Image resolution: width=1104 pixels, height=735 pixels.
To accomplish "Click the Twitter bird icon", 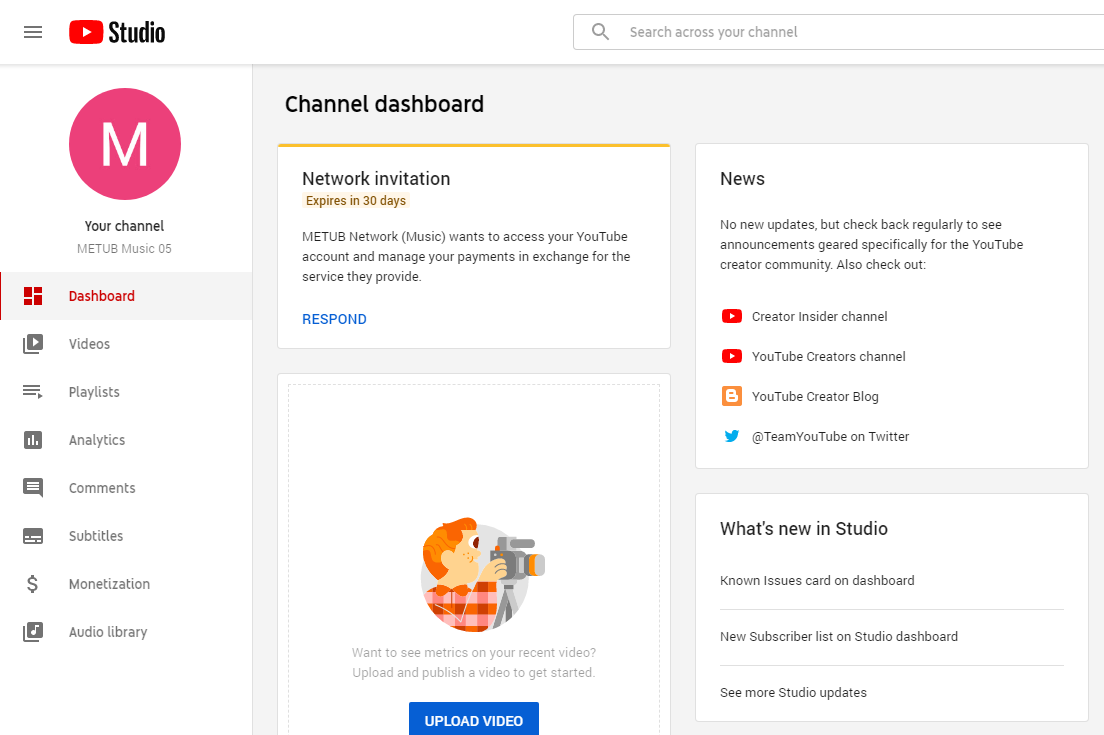I will click(x=732, y=436).
